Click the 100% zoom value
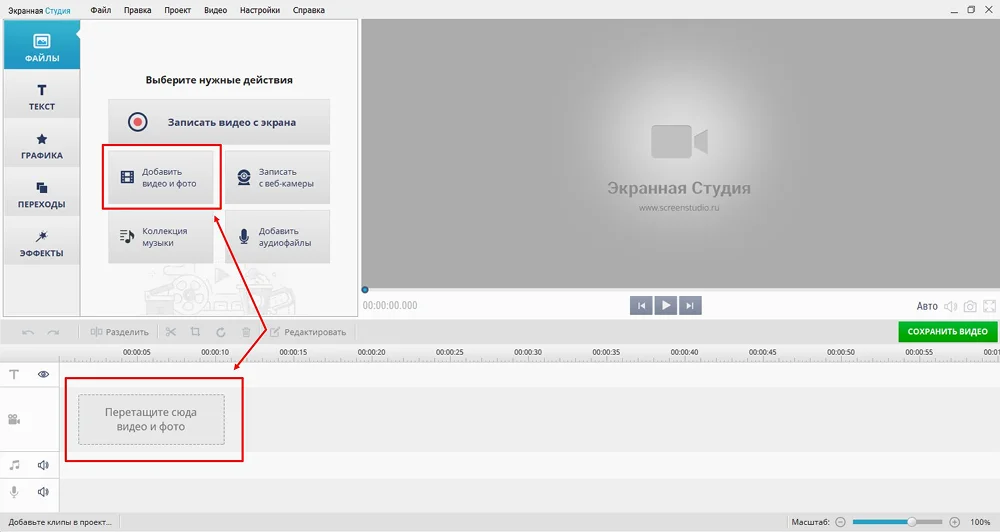The image size is (1000, 532). 980,522
